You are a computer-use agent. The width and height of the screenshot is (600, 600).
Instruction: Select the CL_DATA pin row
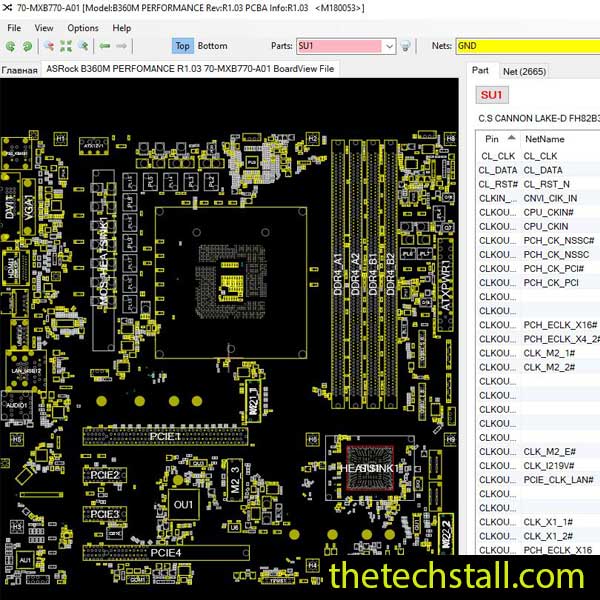pos(538,170)
